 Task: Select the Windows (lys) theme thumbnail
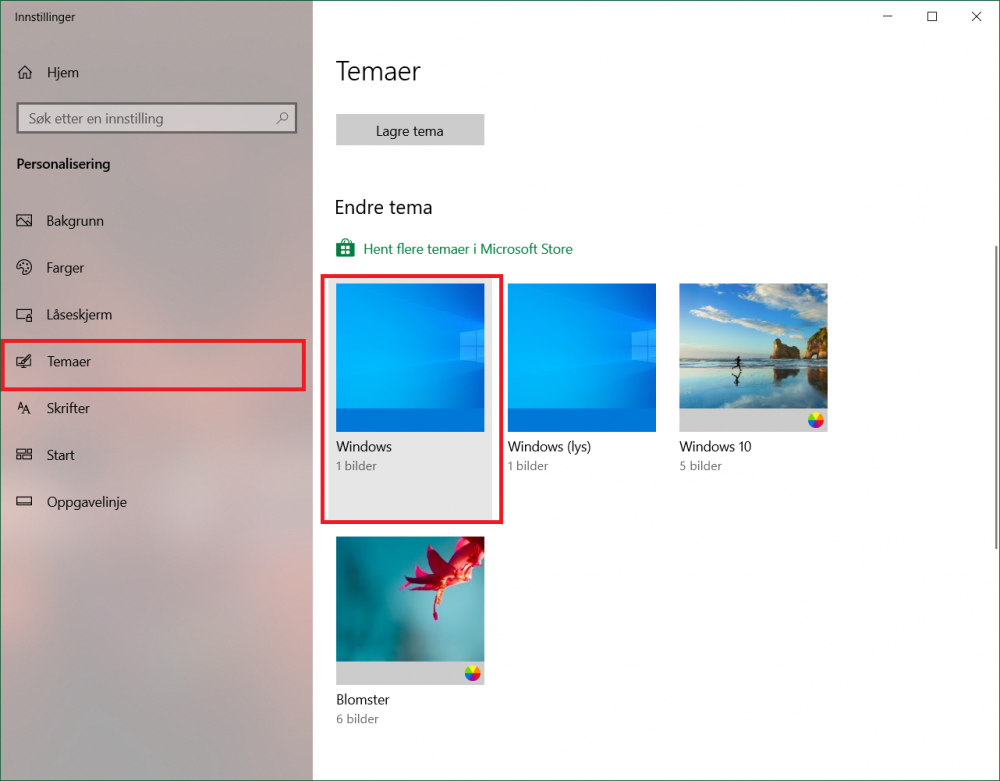pos(582,358)
